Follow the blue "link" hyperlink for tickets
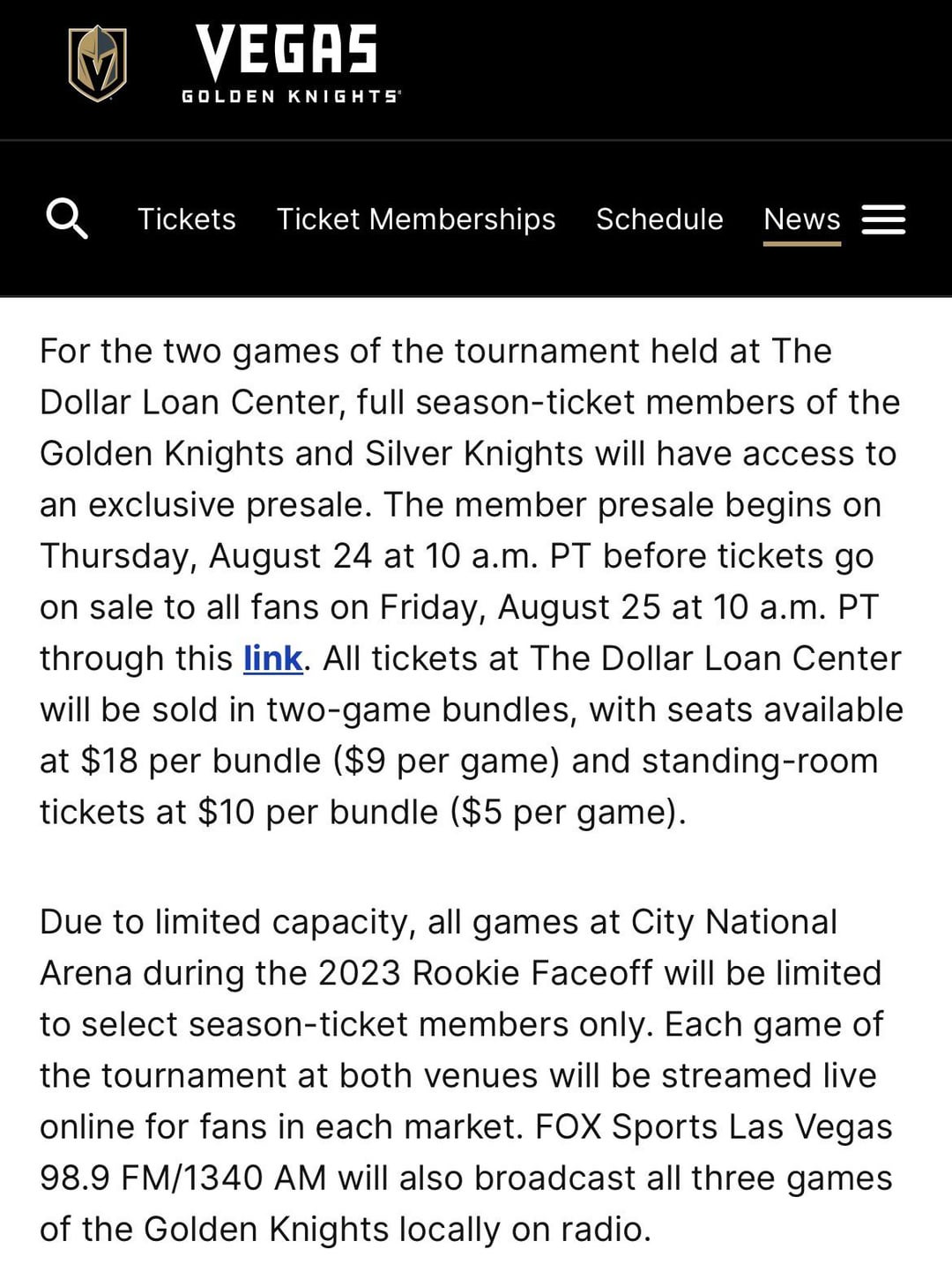The image size is (952, 1271). tap(272, 658)
